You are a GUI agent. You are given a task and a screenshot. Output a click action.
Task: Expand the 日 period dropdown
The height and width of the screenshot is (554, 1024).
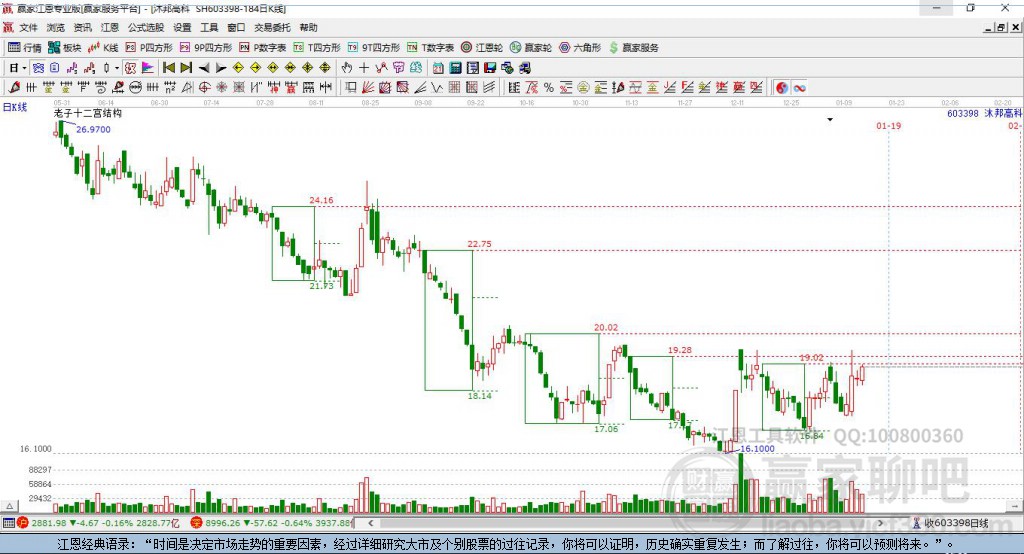click(24, 68)
